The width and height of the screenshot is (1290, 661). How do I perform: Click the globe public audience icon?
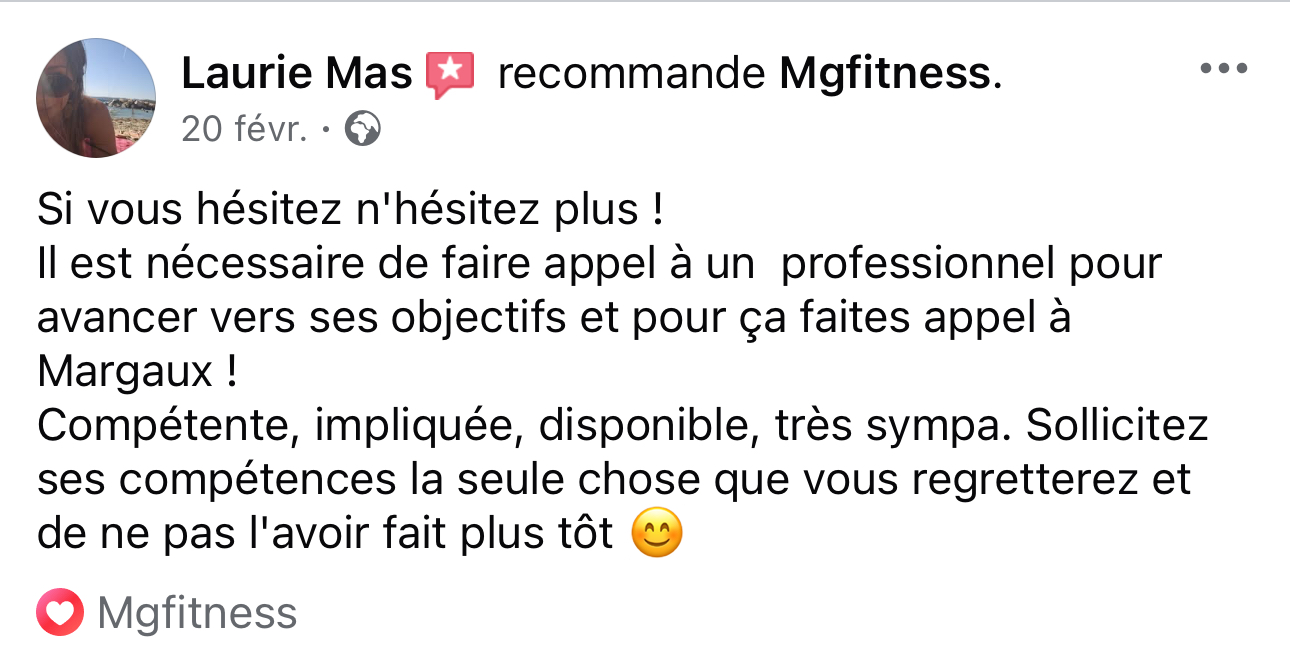point(362,129)
